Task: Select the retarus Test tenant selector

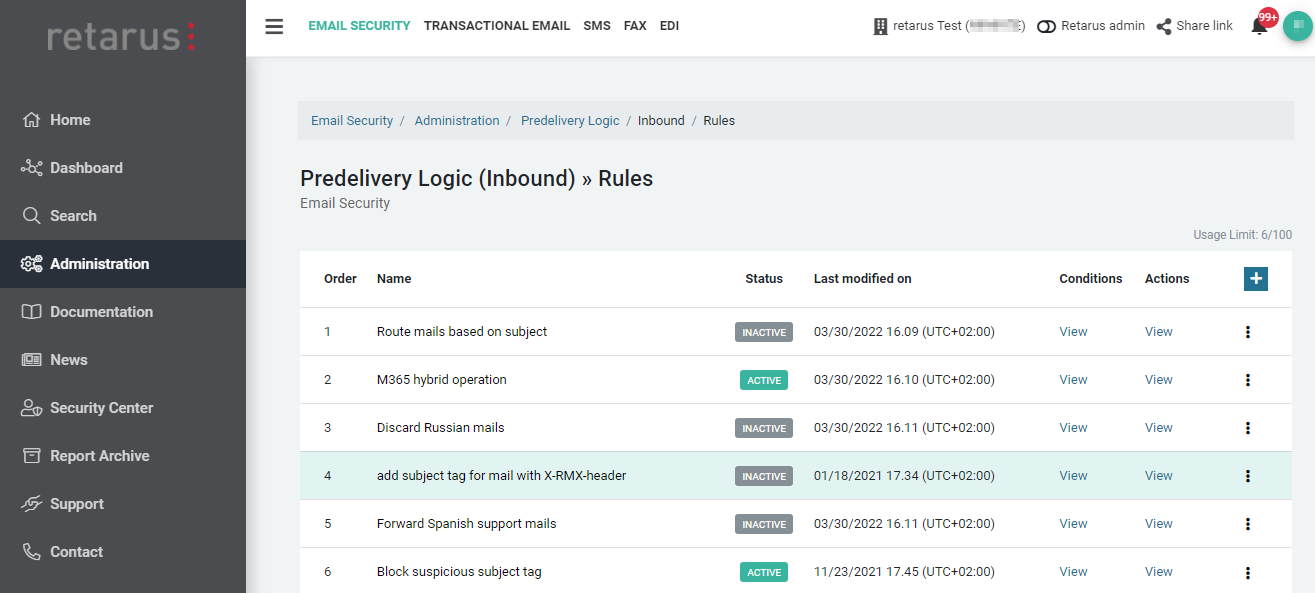Action: [948, 26]
